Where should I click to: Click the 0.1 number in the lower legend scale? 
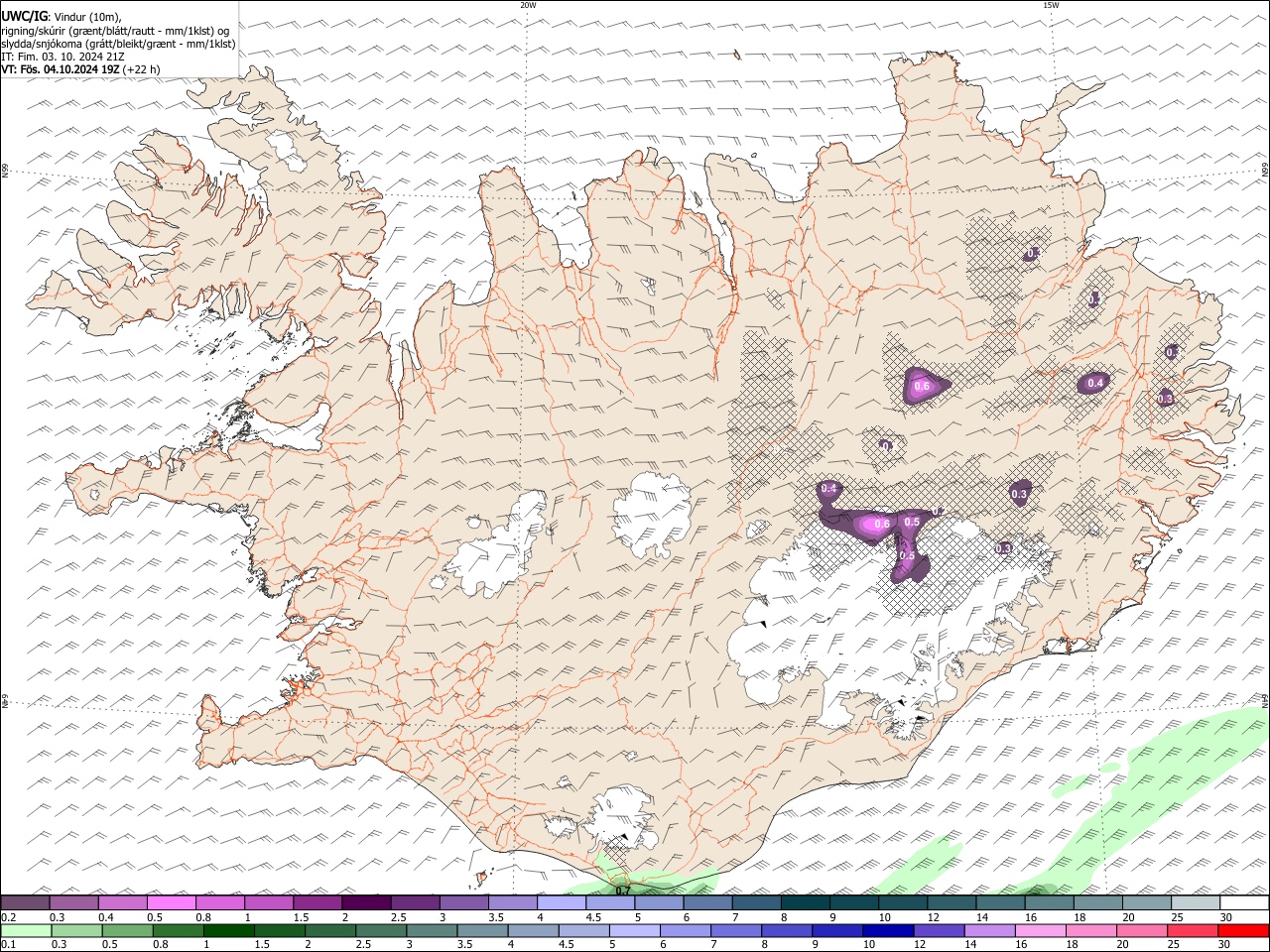click(x=10, y=945)
